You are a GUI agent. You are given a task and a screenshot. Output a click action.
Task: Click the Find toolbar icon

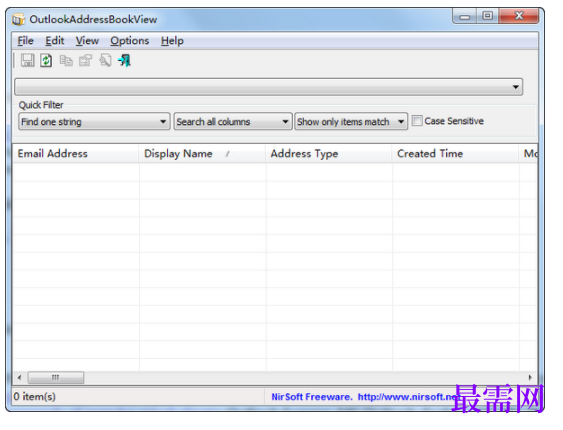pos(105,60)
